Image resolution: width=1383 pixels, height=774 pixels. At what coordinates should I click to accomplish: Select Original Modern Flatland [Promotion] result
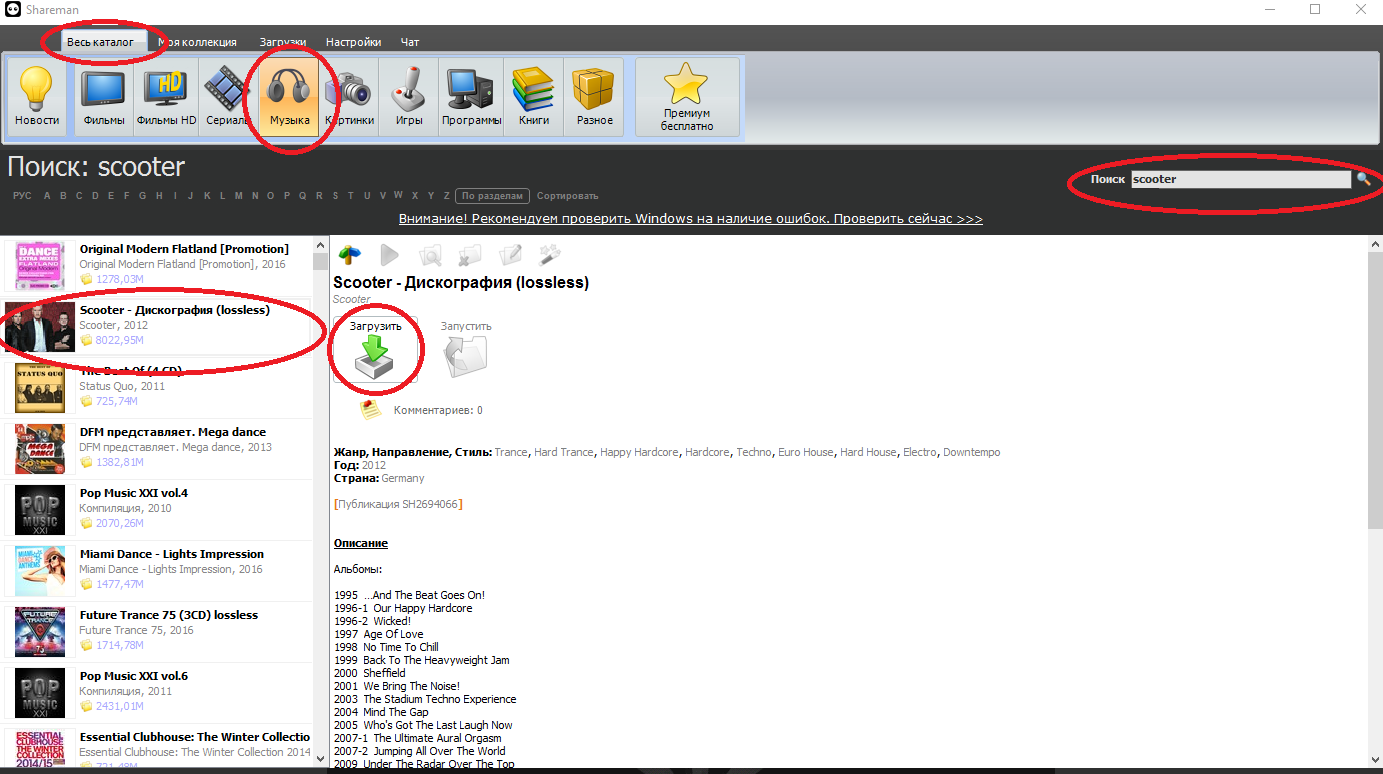[157, 264]
